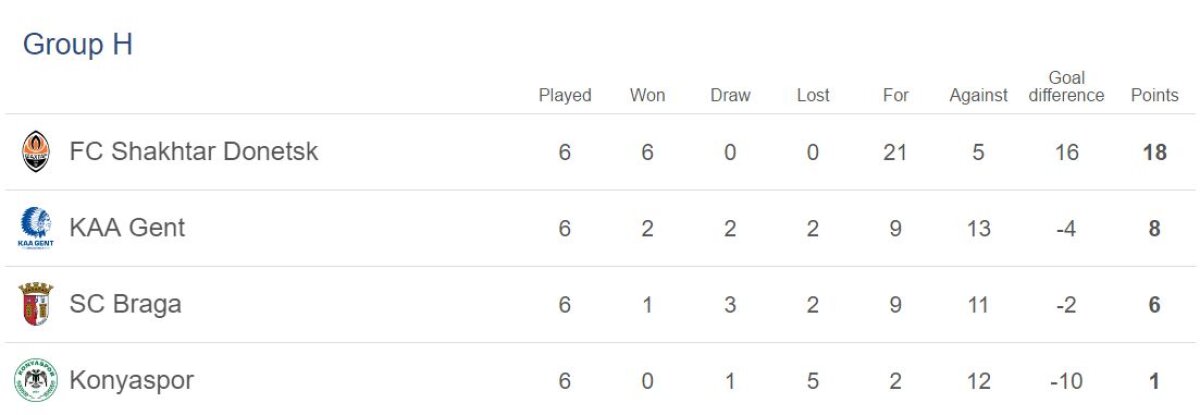Sort by Points column header
This screenshot has width=1200, height=415.
coord(1154,96)
